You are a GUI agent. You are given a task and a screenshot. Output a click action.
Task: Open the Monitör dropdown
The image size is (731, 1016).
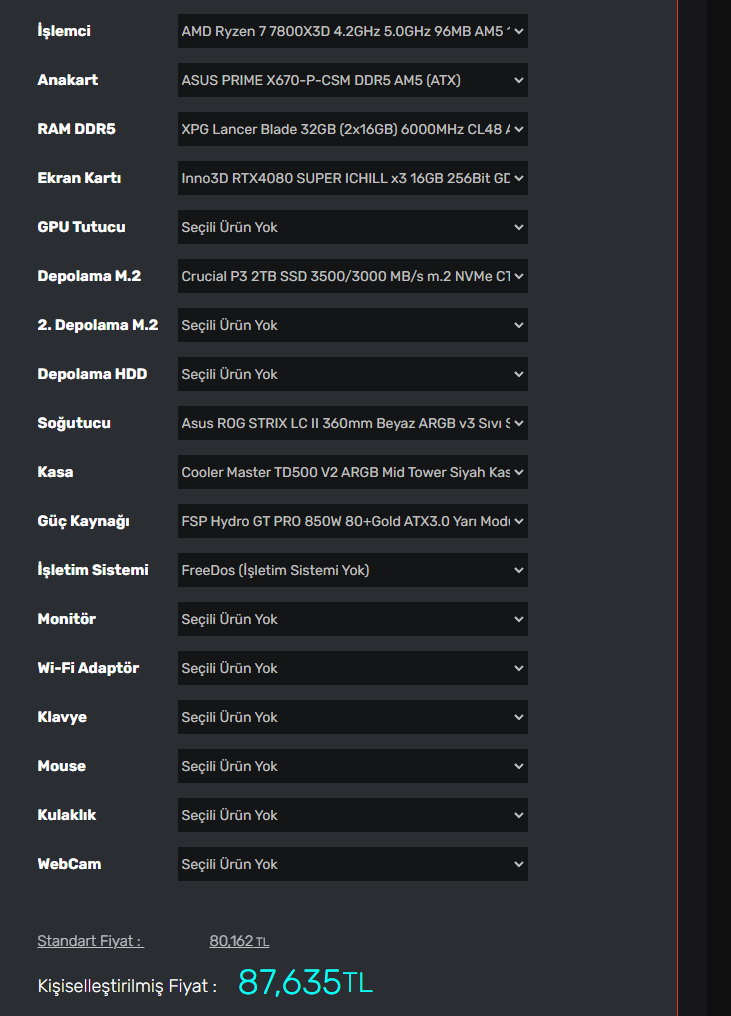click(352, 619)
